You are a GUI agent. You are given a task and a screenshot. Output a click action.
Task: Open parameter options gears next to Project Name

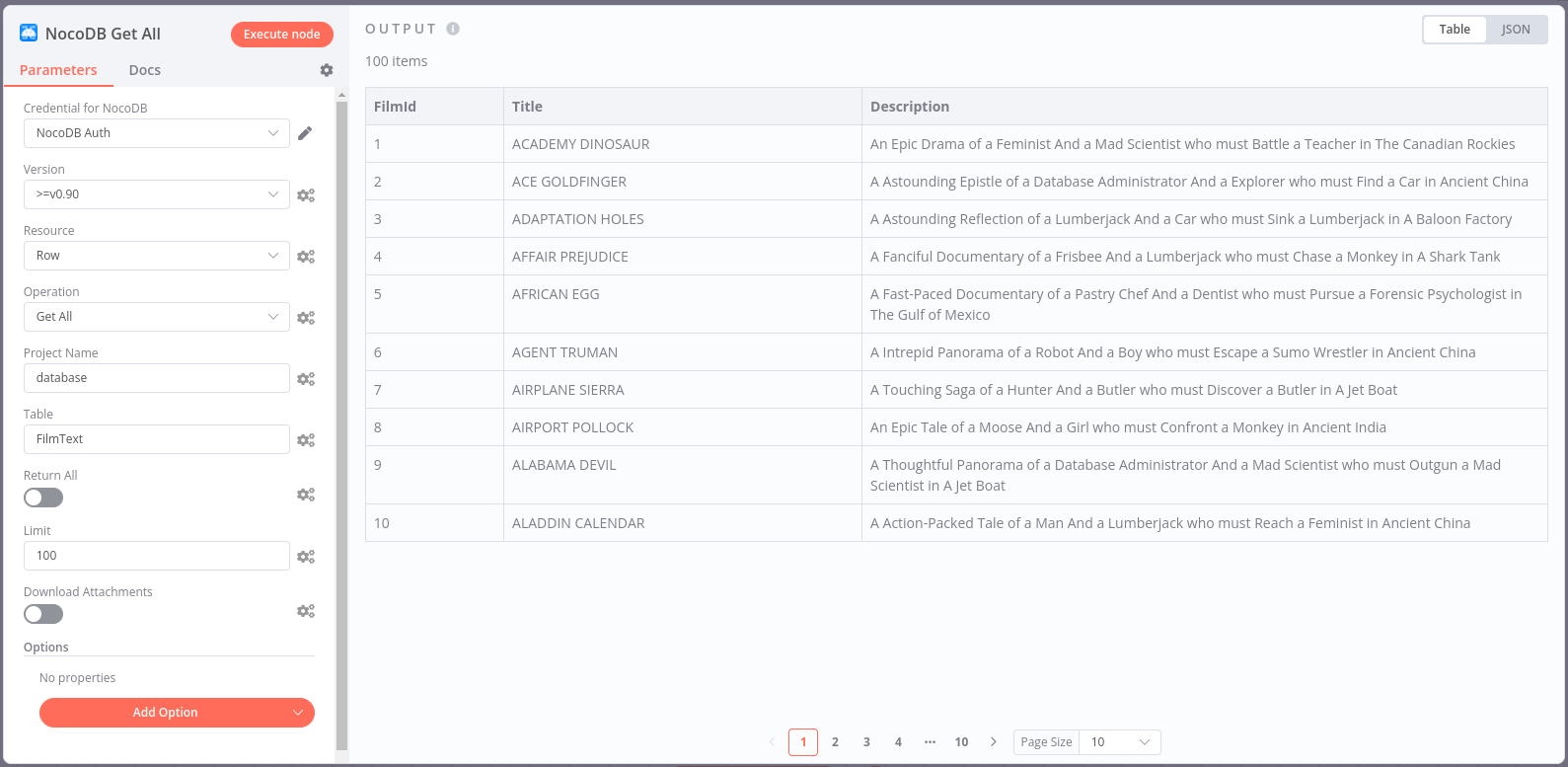pyautogui.click(x=306, y=379)
